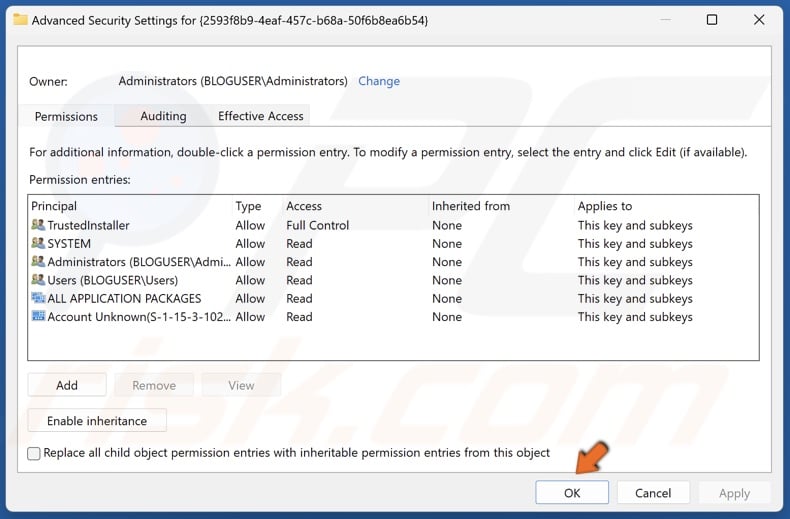Confirm with the OK button
This screenshot has height=519, width=790.
click(572, 493)
